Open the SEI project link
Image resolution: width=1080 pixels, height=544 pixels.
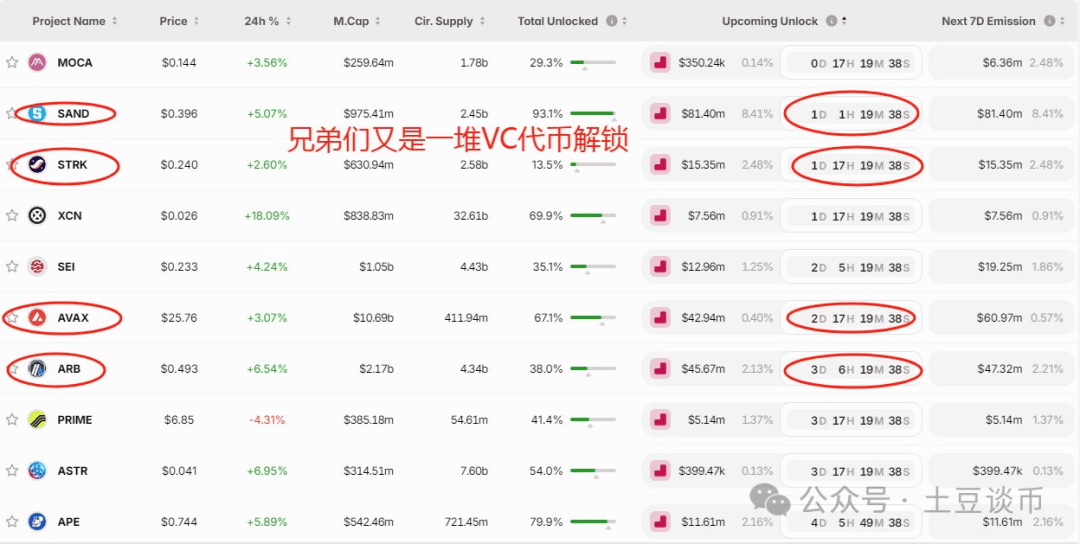click(66, 266)
